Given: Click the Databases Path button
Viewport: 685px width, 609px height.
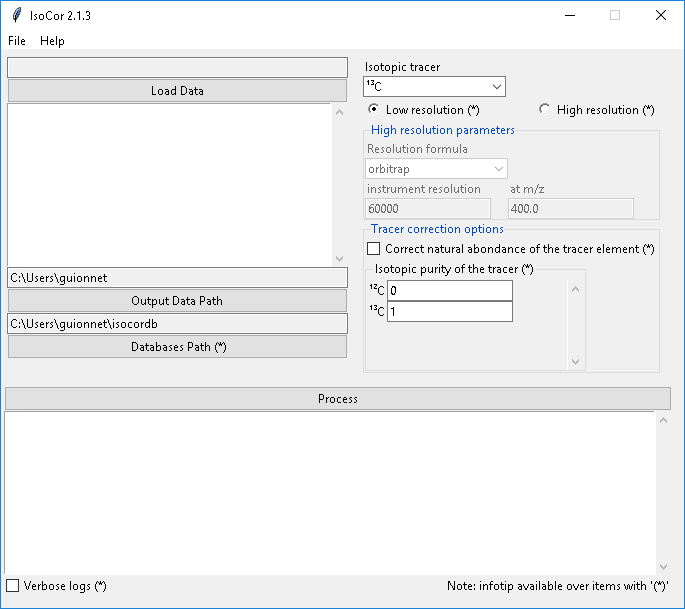Looking at the screenshot, I should click(177, 346).
